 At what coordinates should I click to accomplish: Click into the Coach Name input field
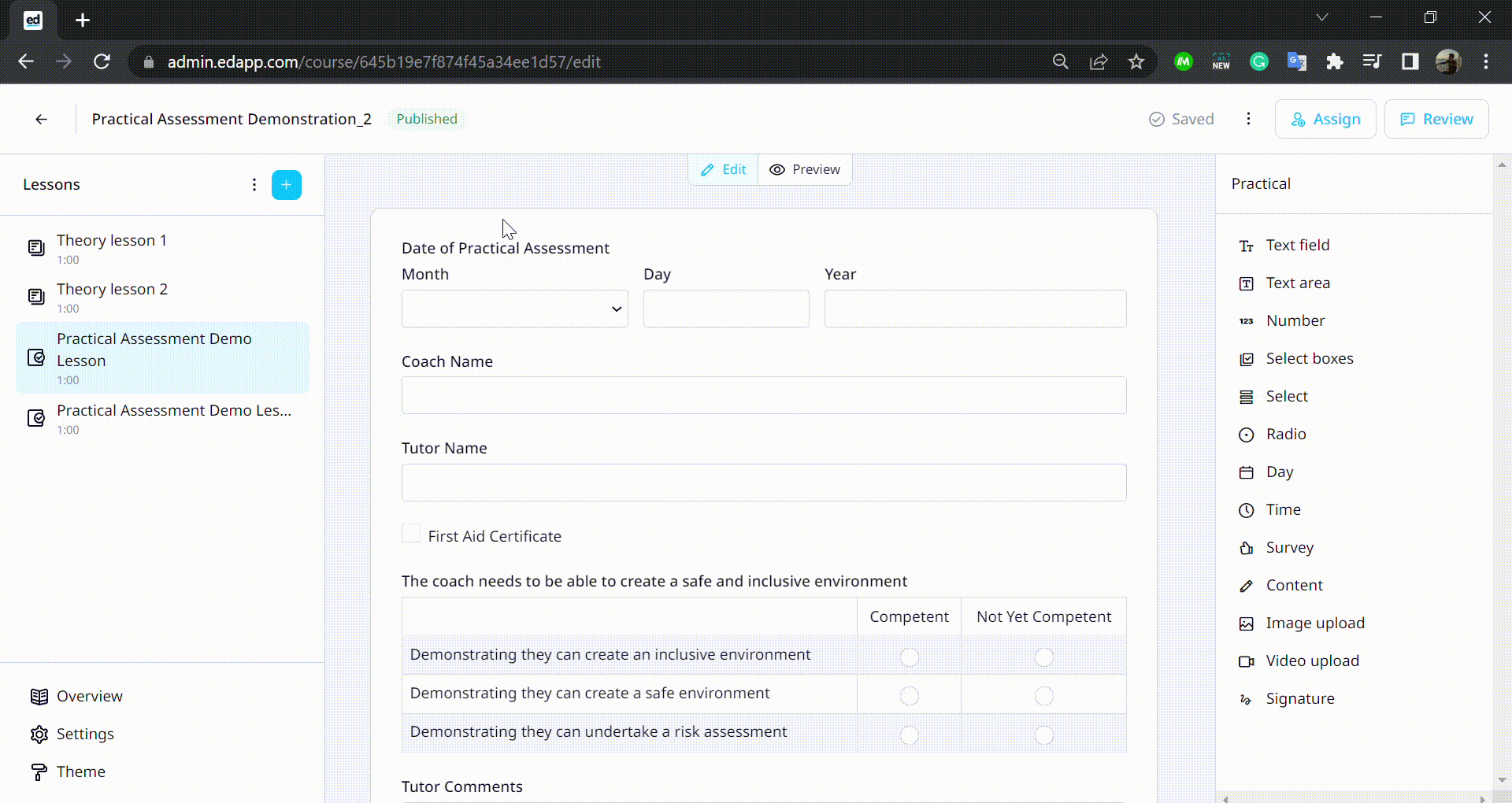coord(763,395)
